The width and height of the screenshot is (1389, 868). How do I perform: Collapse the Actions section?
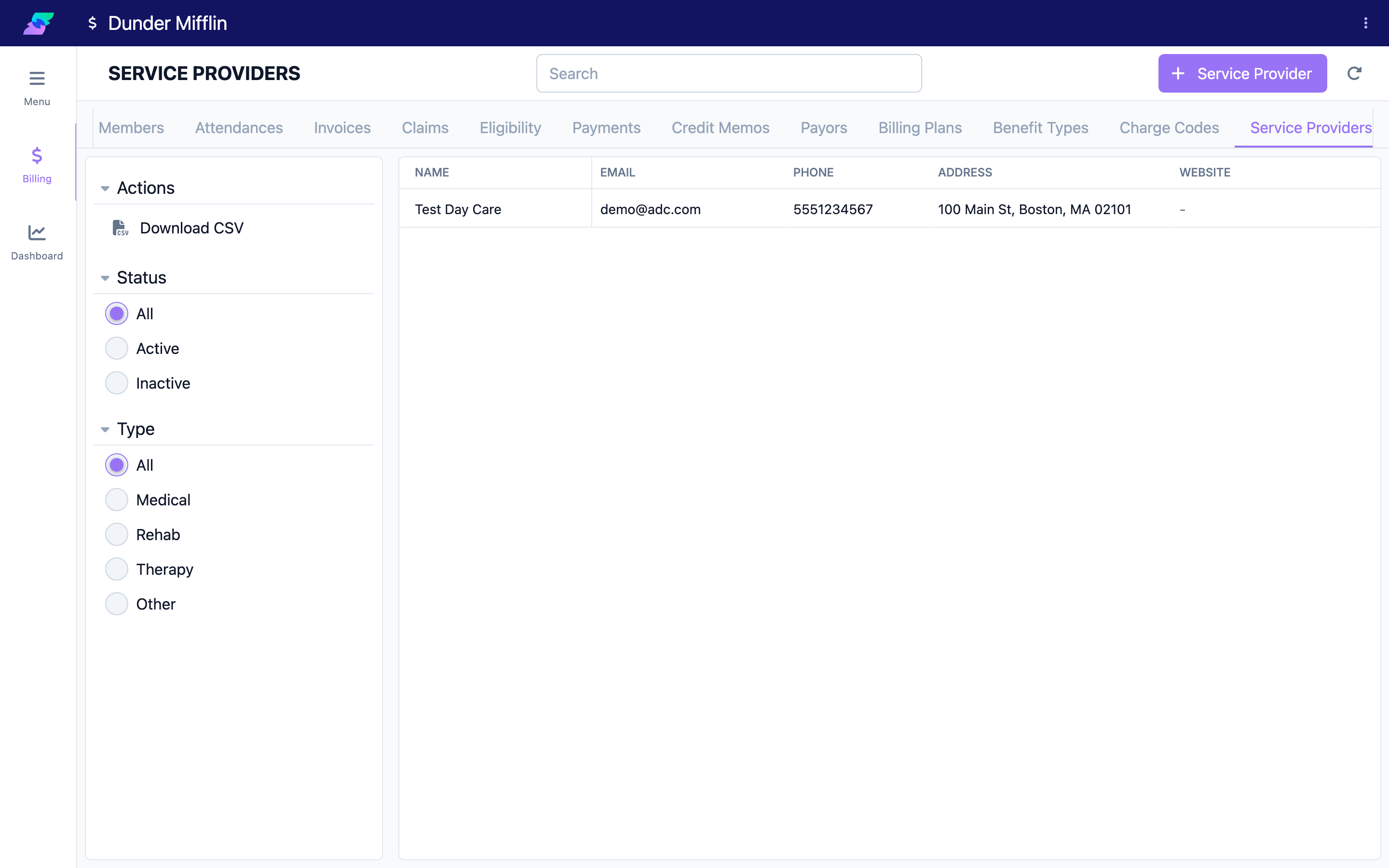point(105,188)
